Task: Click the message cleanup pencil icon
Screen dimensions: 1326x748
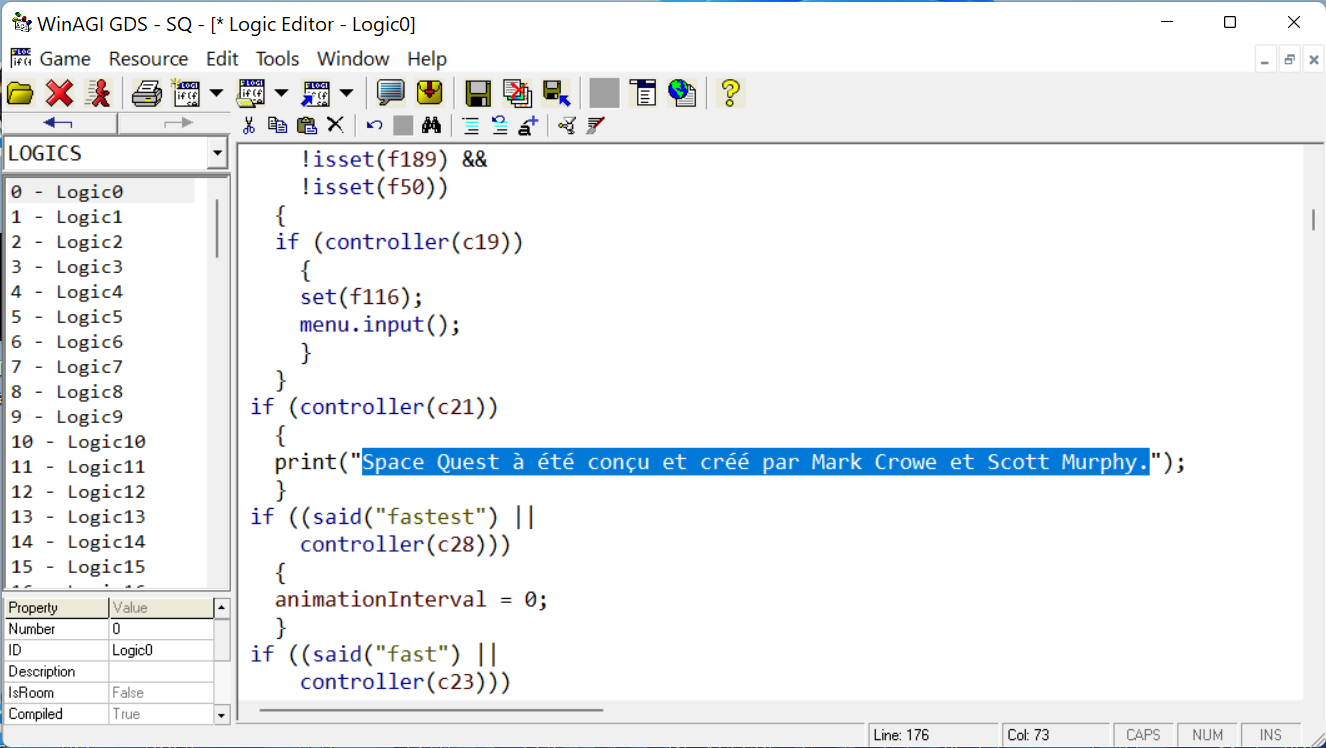Action: [x=595, y=125]
